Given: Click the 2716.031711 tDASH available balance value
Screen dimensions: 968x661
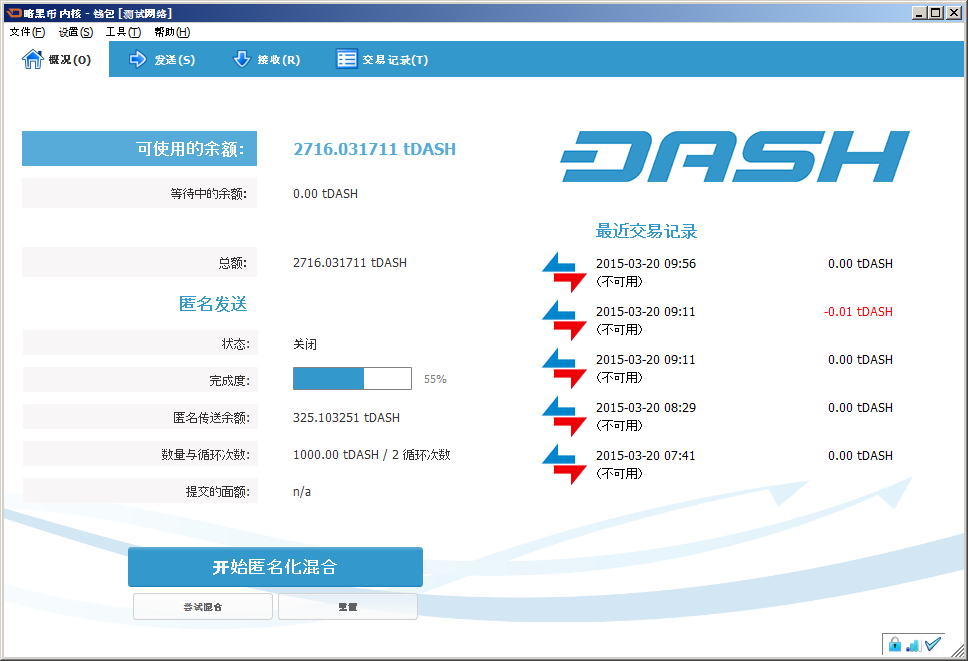Looking at the screenshot, I should click(x=374, y=149).
